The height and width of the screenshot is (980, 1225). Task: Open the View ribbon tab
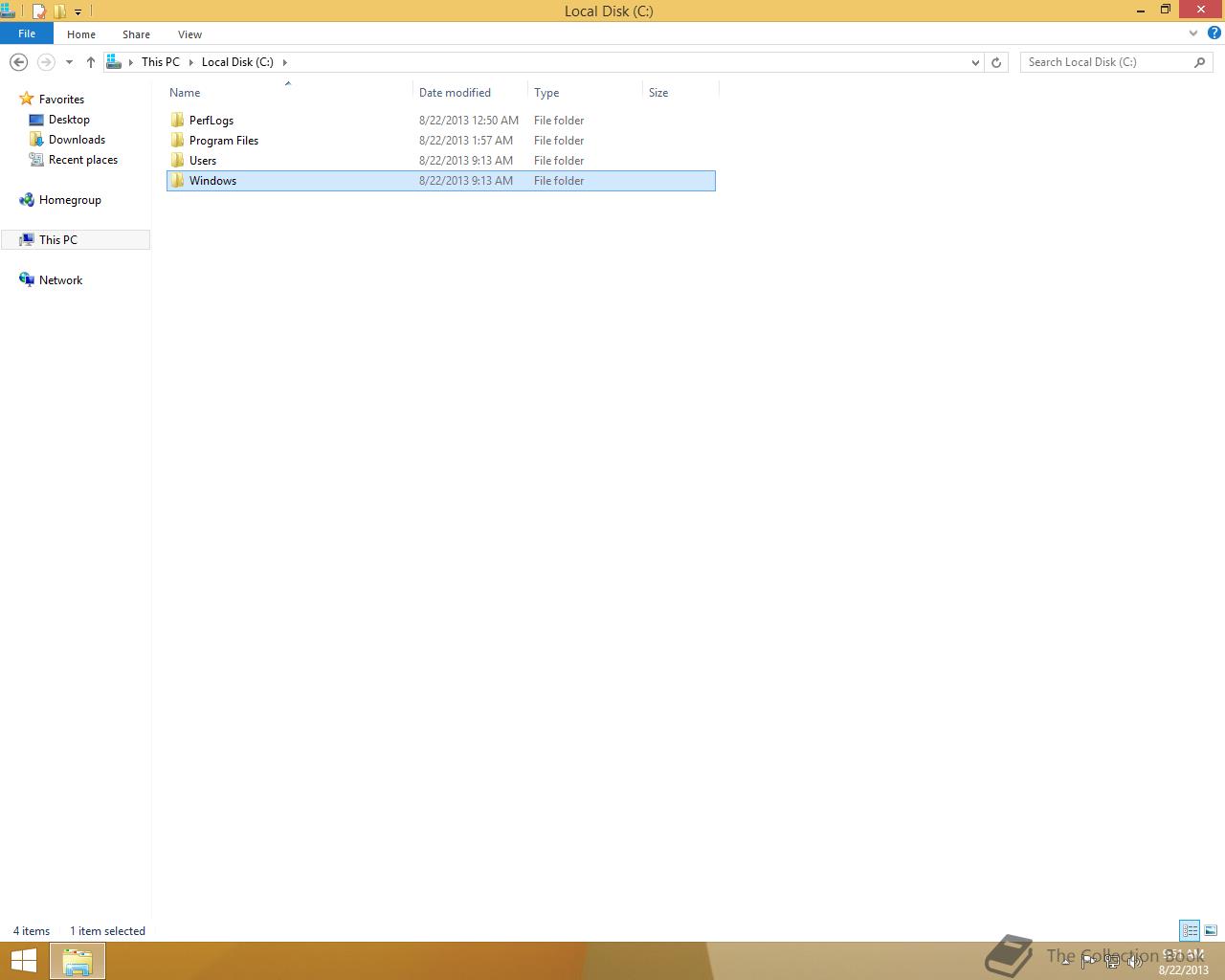click(x=189, y=34)
